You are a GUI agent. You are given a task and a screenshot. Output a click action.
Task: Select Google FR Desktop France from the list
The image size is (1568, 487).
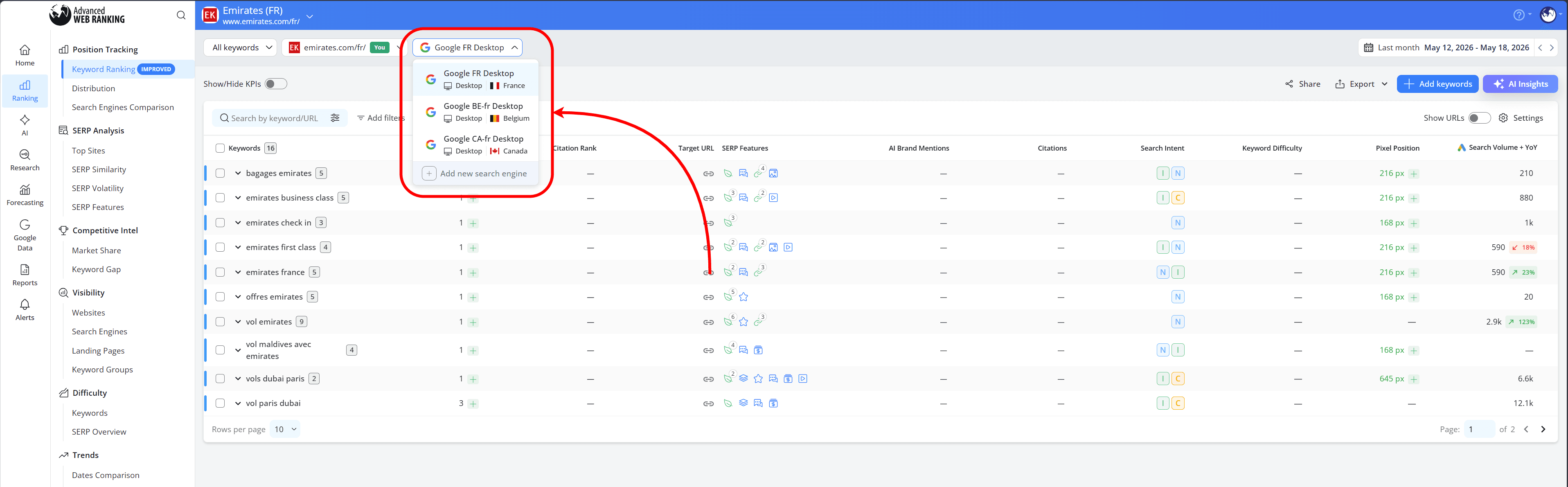(x=475, y=79)
